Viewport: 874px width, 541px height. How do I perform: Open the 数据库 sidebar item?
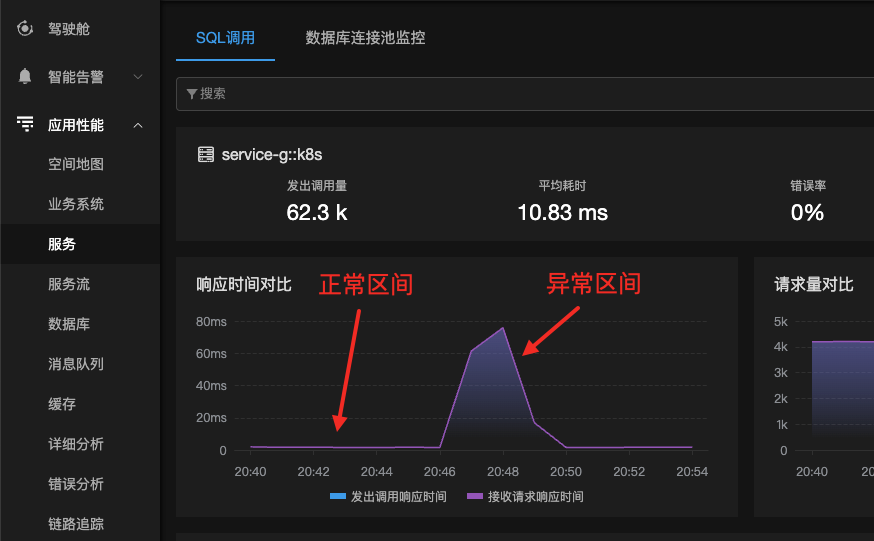click(69, 324)
